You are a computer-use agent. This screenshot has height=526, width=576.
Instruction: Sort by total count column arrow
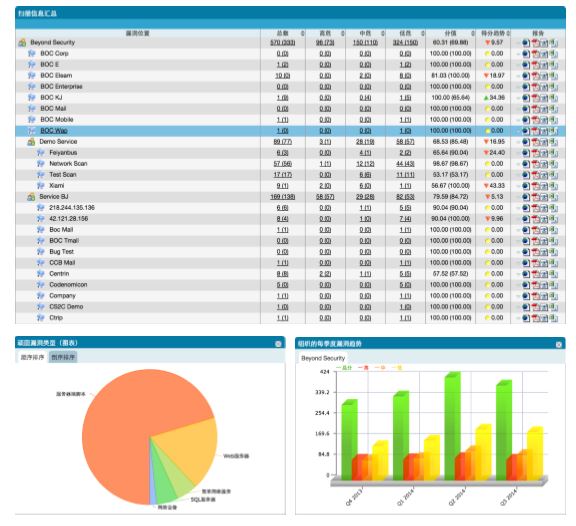pos(302,33)
